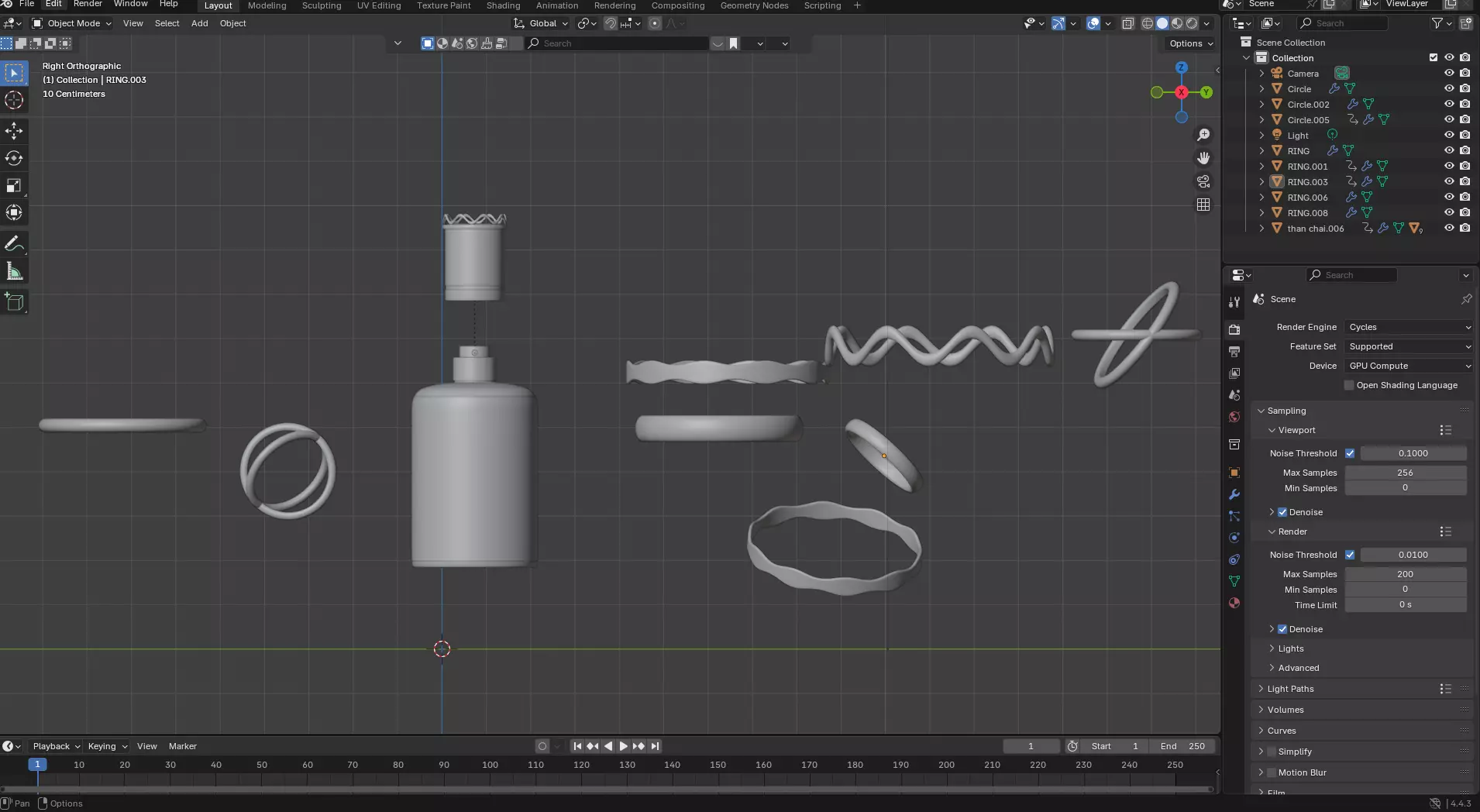Viewport: 1480px width, 812px height.
Task: Open the Object Constraints properties tab
Action: click(x=1234, y=559)
